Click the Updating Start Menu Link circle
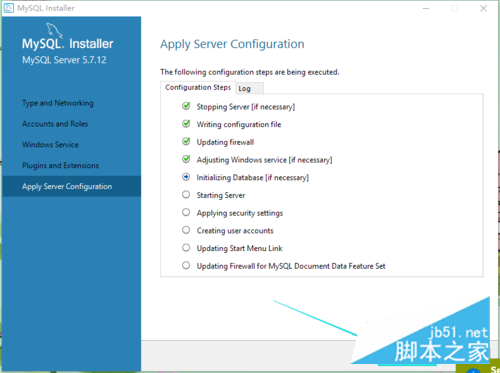Image resolution: width=500 pixels, height=373 pixels. pos(186,247)
